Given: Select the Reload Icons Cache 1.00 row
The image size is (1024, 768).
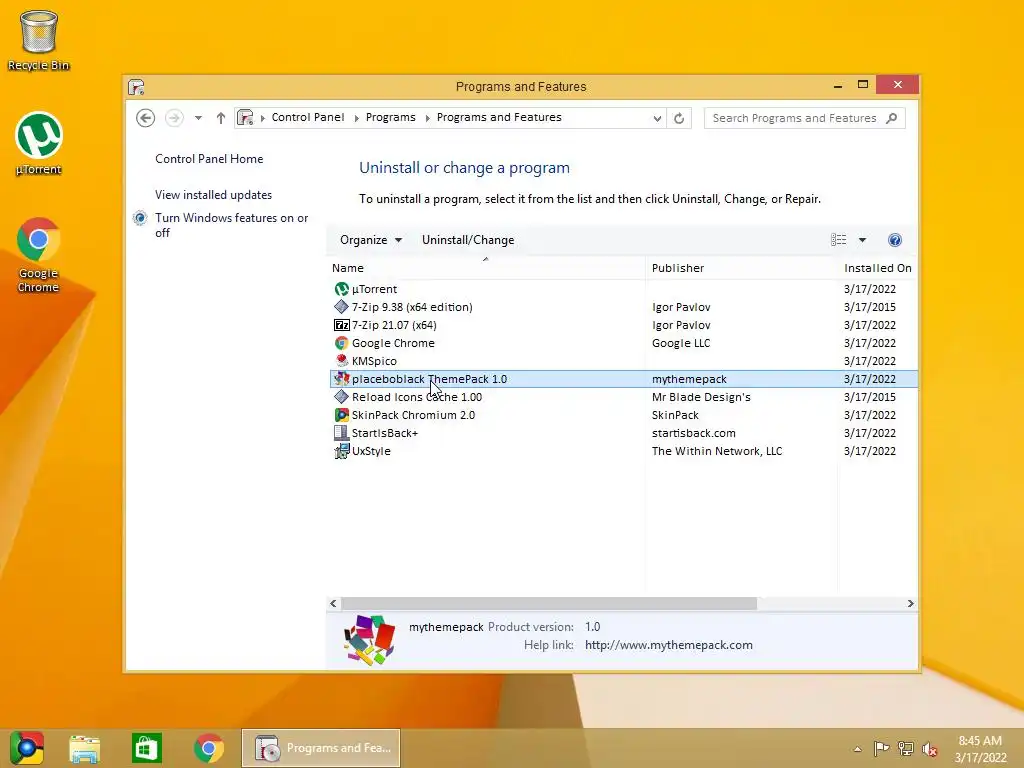Looking at the screenshot, I should 624,397.
